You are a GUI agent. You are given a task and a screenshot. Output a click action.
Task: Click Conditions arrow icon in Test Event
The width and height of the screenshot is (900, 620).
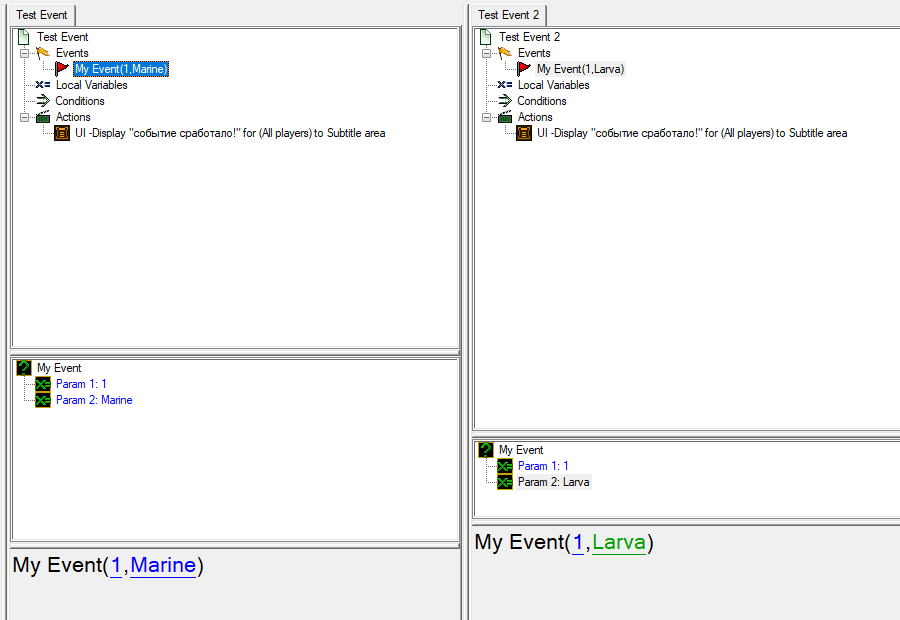(43, 101)
